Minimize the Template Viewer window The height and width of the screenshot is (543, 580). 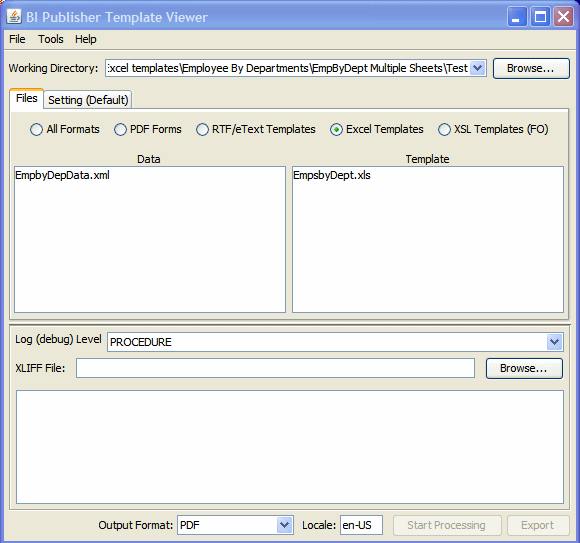517,17
